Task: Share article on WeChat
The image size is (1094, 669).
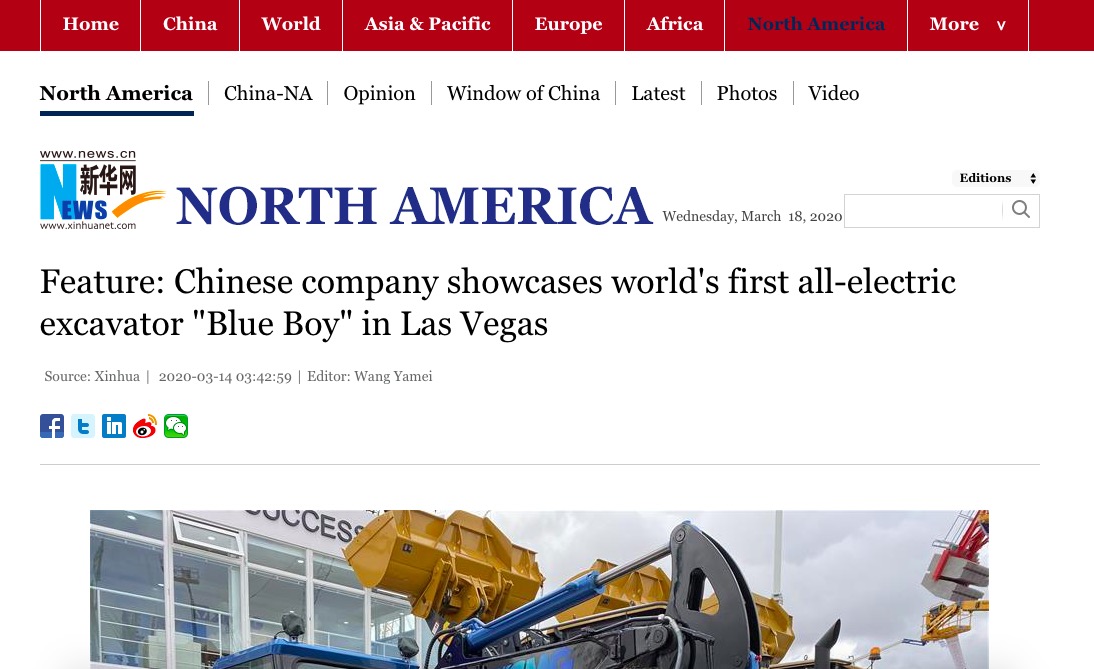Action: pyautogui.click(x=176, y=426)
